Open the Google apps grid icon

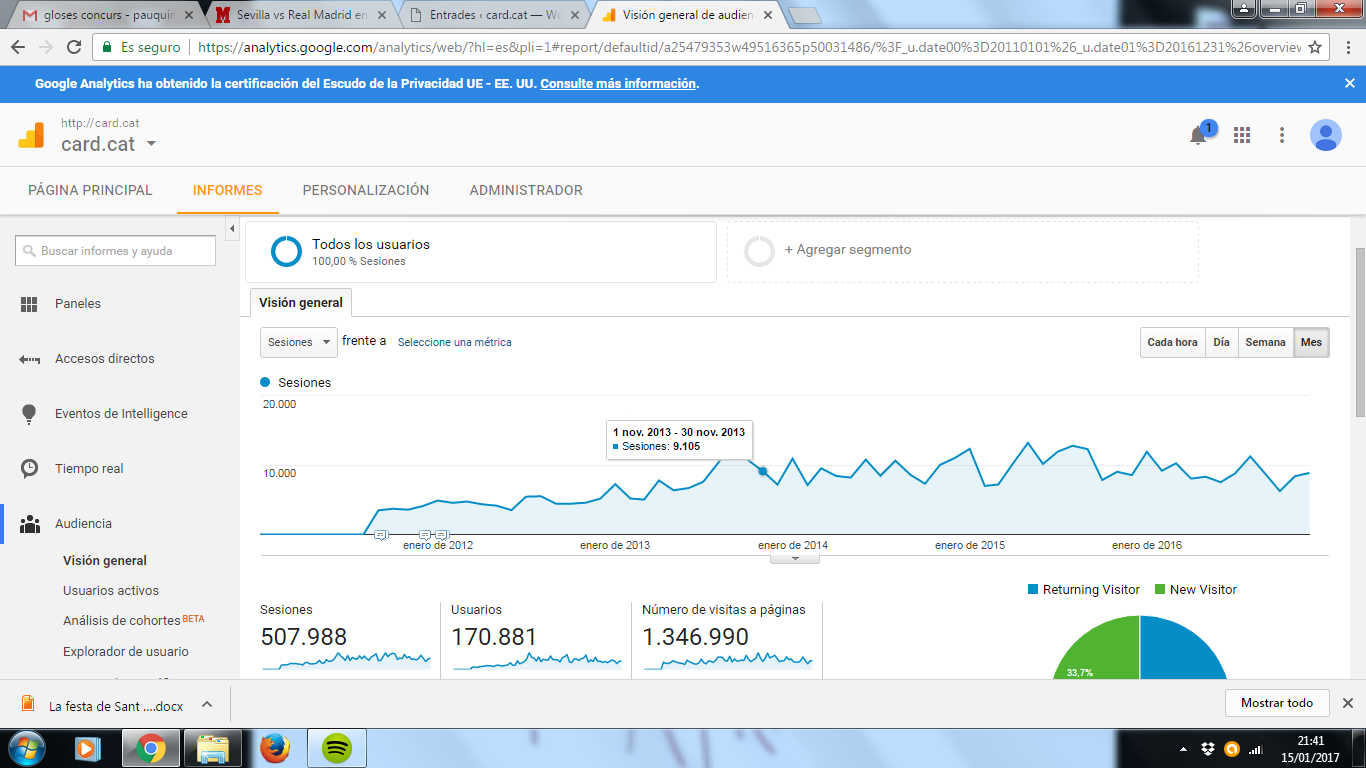point(1242,135)
